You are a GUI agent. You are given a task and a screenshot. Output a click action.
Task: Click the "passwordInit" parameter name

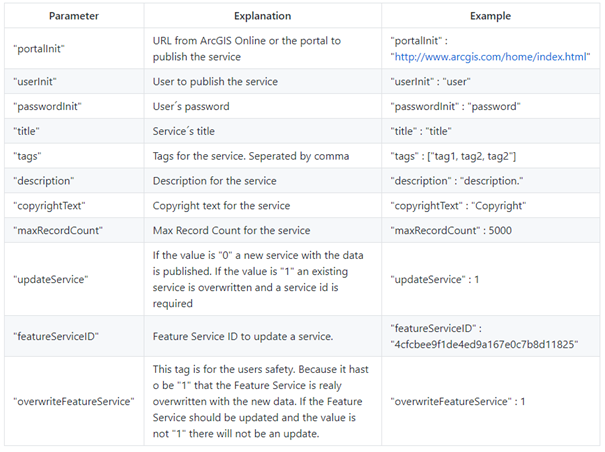pos(47,105)
